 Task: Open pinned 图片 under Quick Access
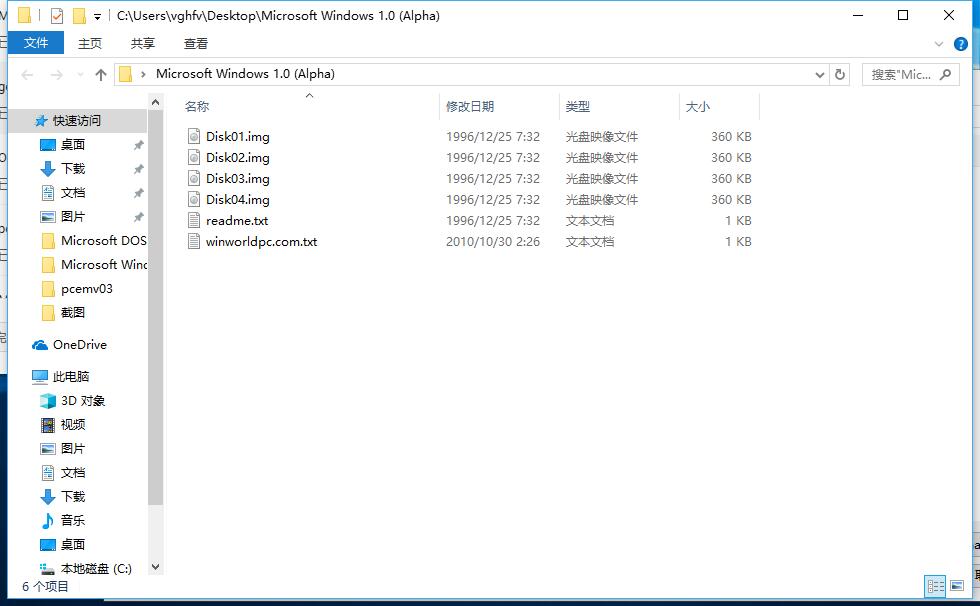(73, 217)
